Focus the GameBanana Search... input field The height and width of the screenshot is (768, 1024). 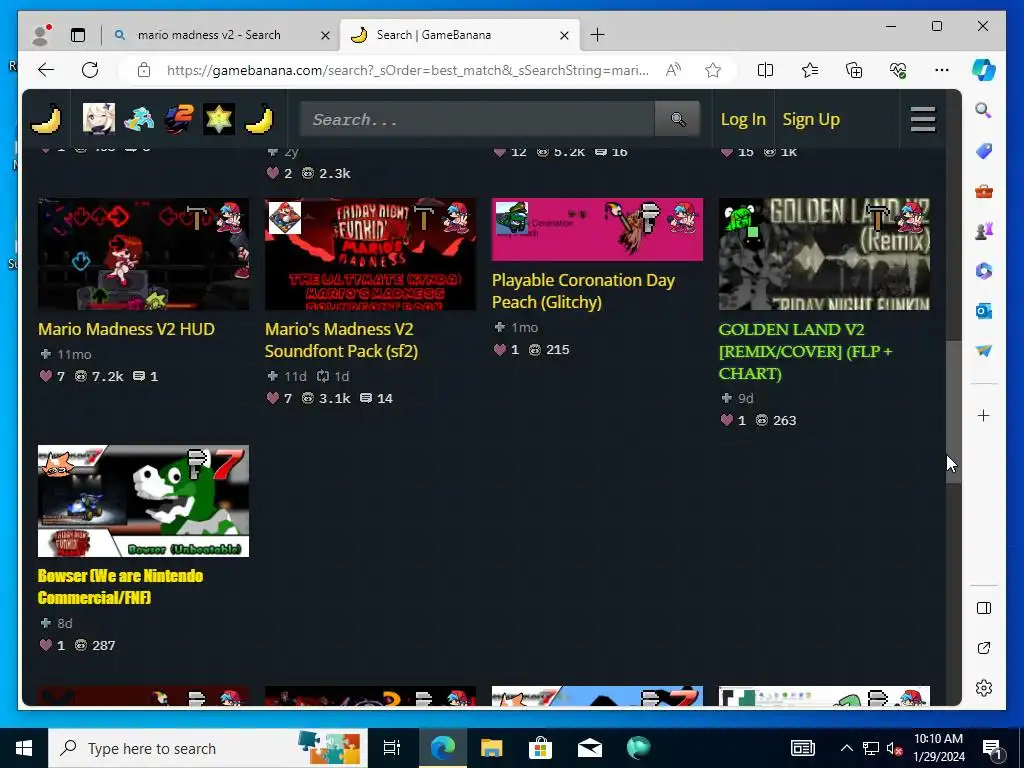point(477,119)
